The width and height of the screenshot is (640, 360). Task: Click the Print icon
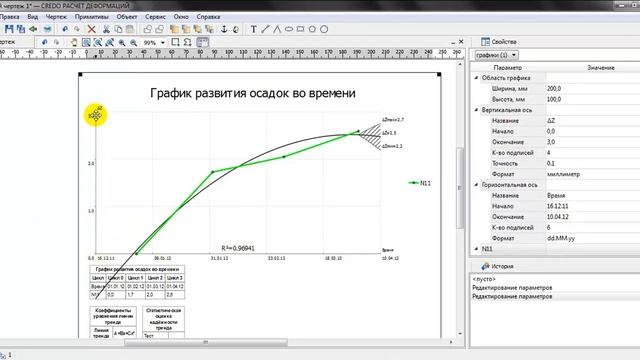(47, 29)
